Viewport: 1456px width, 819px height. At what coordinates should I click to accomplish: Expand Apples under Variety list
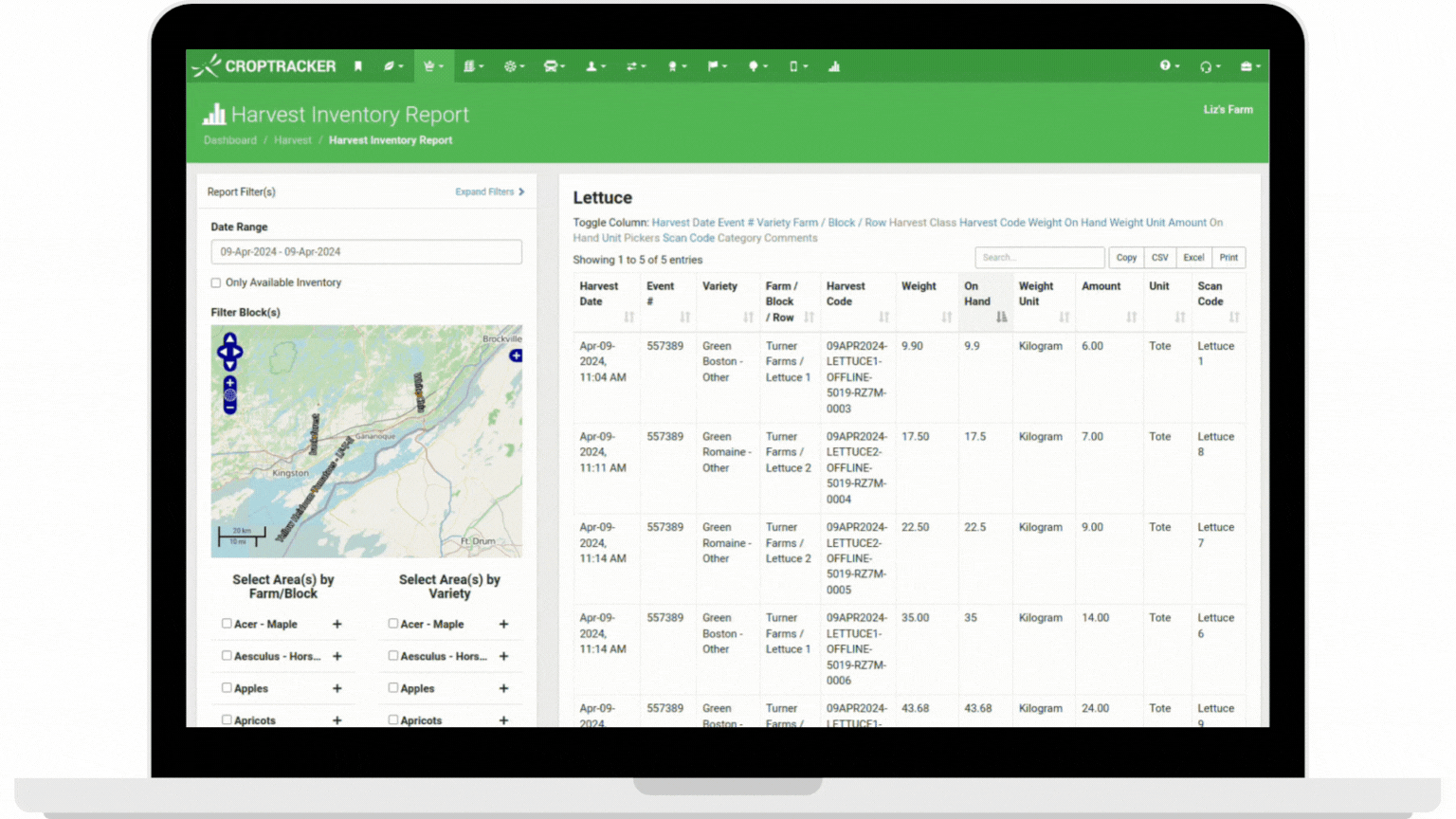click(x=503, y=689)
